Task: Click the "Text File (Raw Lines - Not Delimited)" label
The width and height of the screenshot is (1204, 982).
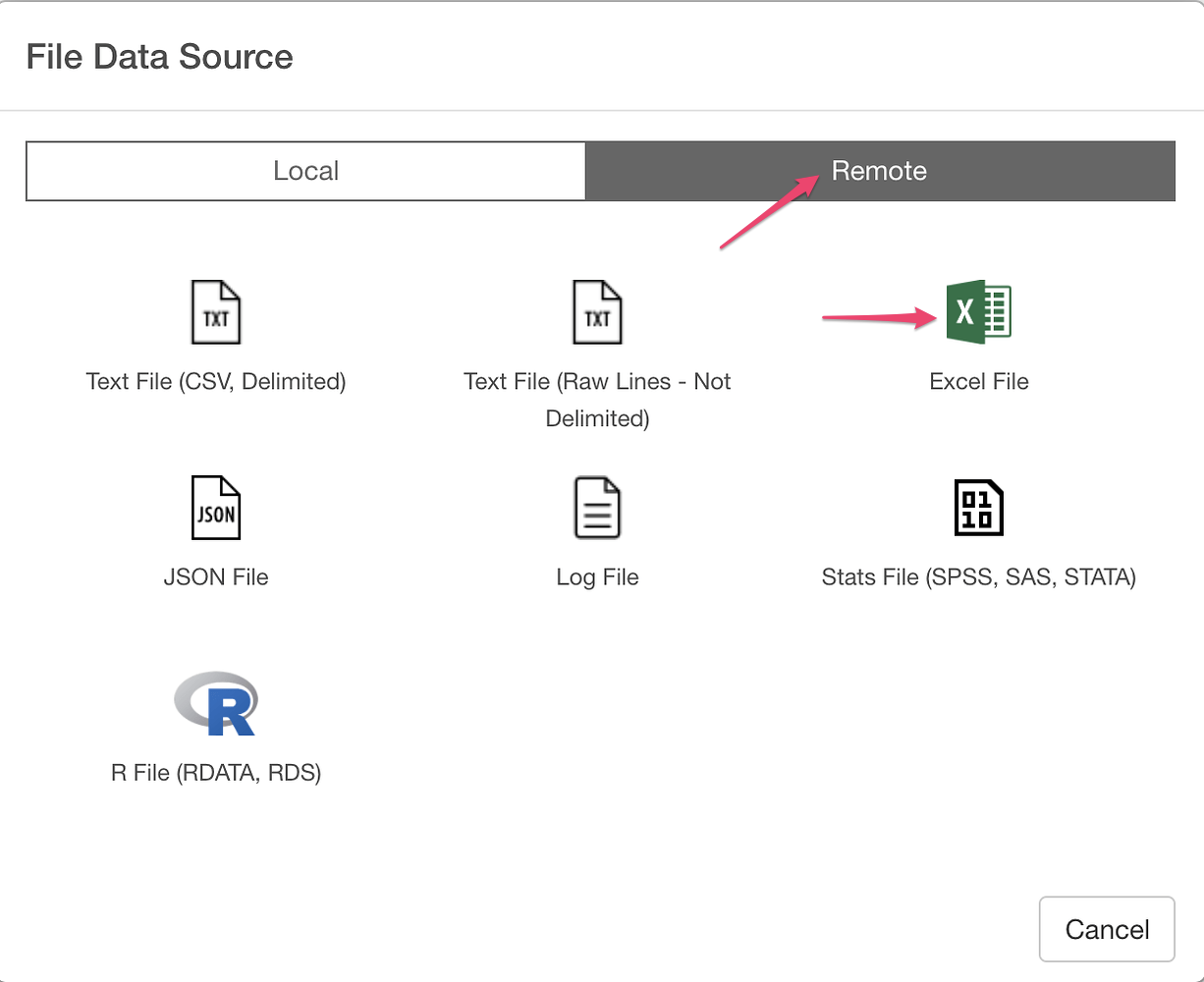Action: (x=597, y=400)
